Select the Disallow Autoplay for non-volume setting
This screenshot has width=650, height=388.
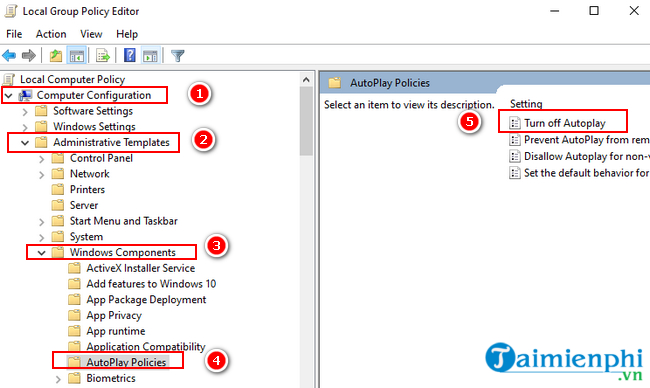tap(587, 156)
